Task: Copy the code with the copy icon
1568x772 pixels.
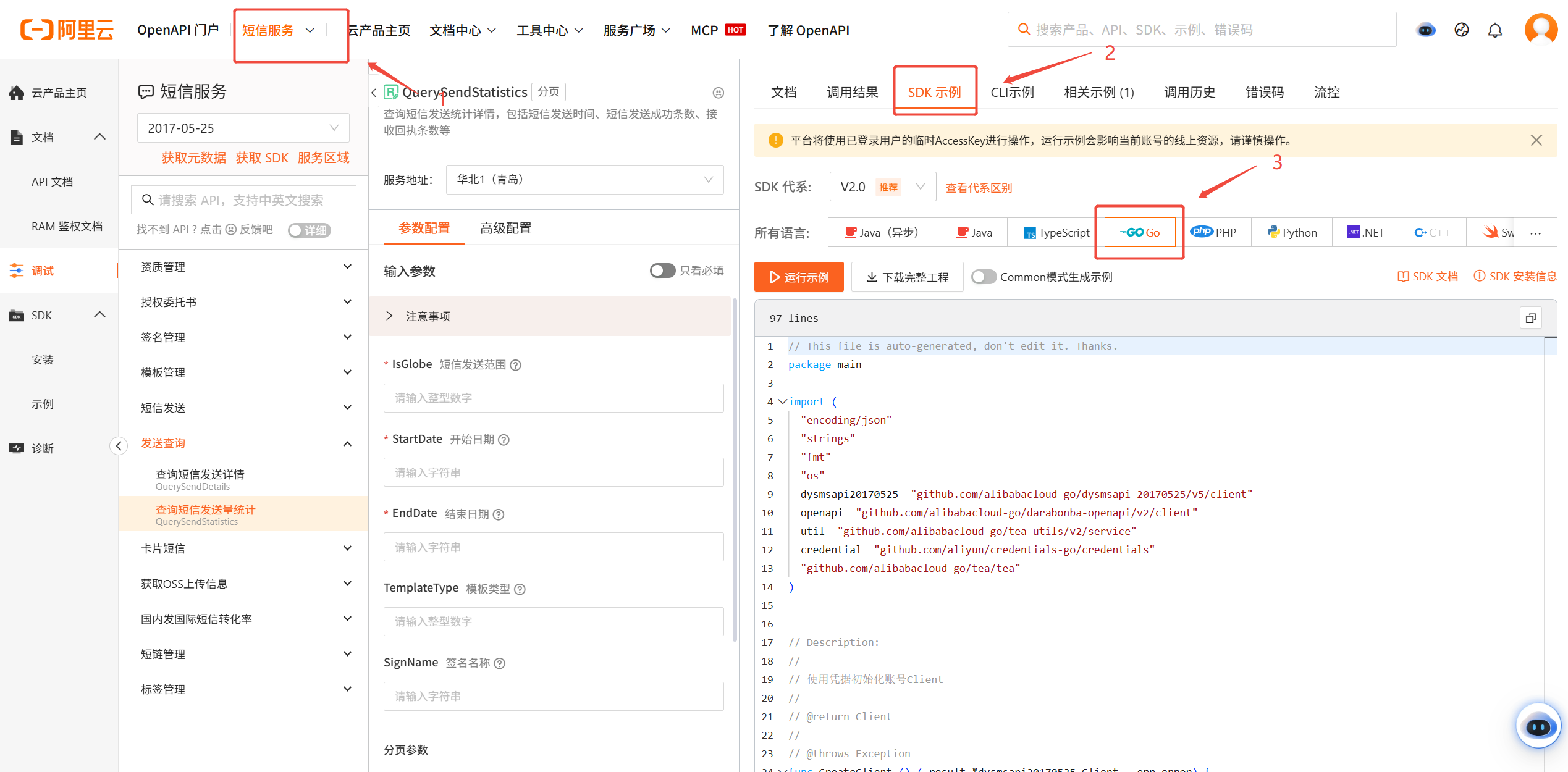Action: 1530,318
